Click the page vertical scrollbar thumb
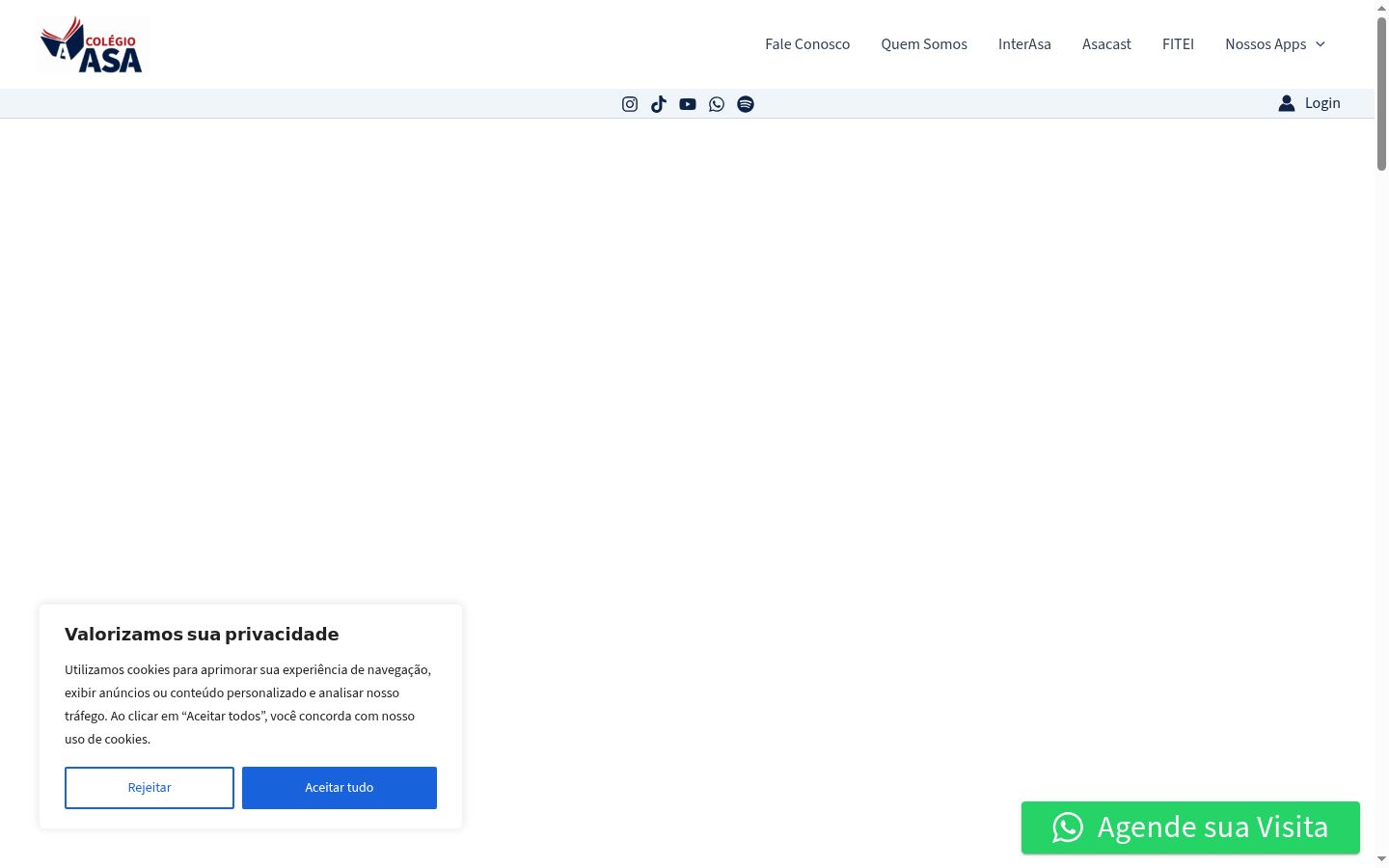1389x868 pixels. tap(1381, 94)
